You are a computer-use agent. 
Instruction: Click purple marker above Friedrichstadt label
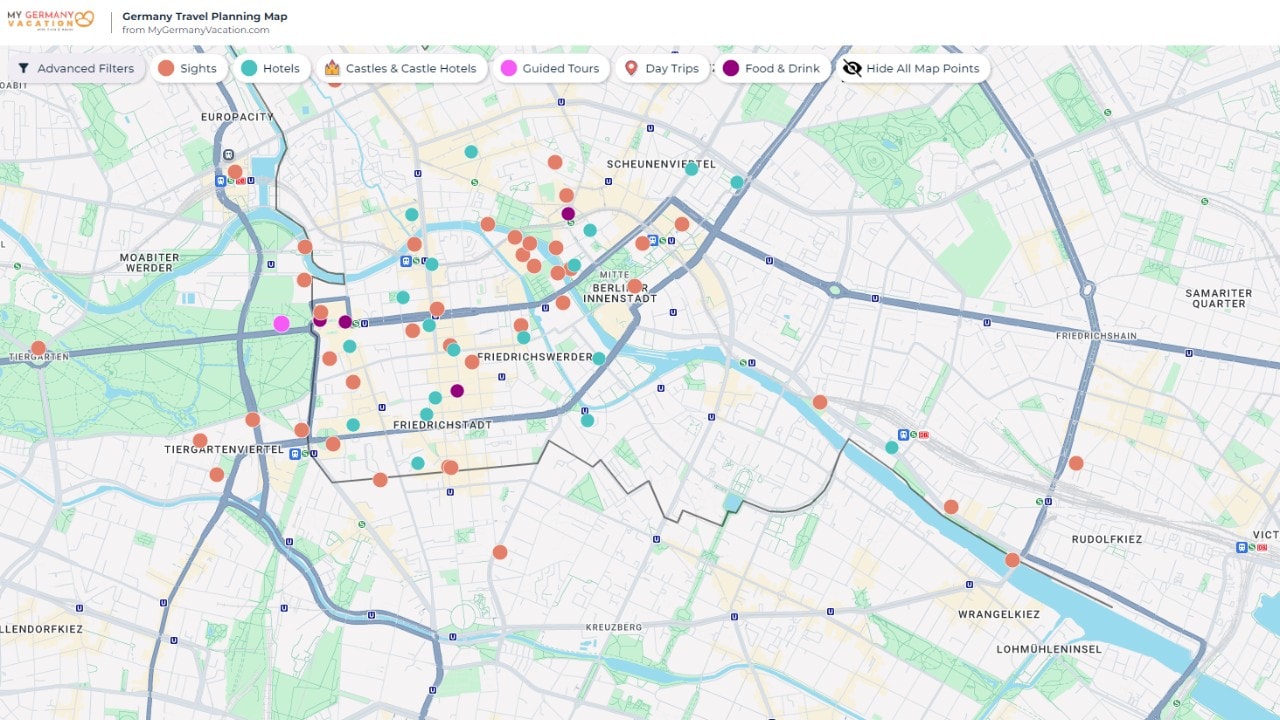pyautogui.click(x=457, y=391)
